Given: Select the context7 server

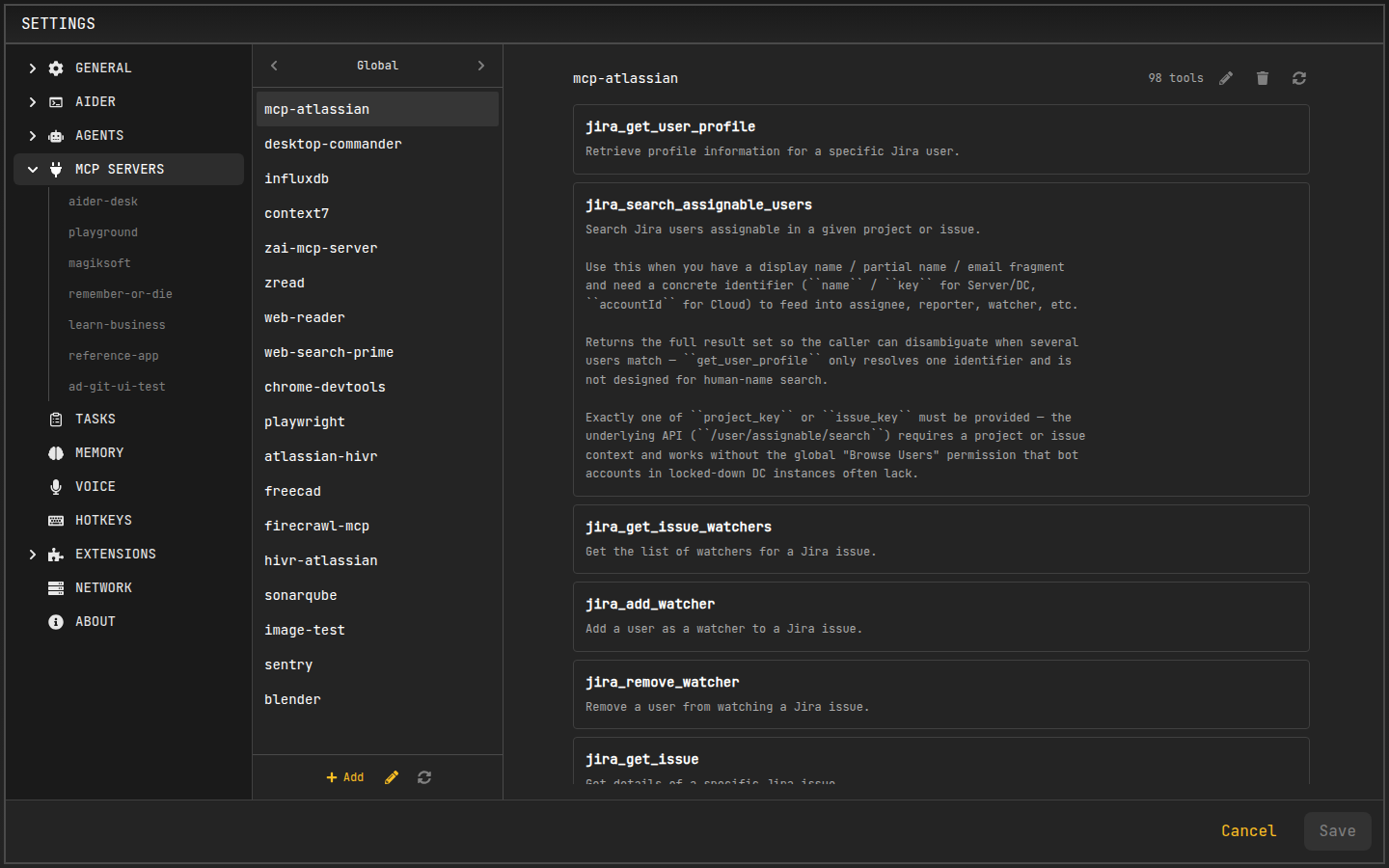Looking at the screenshot, I should (377, 213).
